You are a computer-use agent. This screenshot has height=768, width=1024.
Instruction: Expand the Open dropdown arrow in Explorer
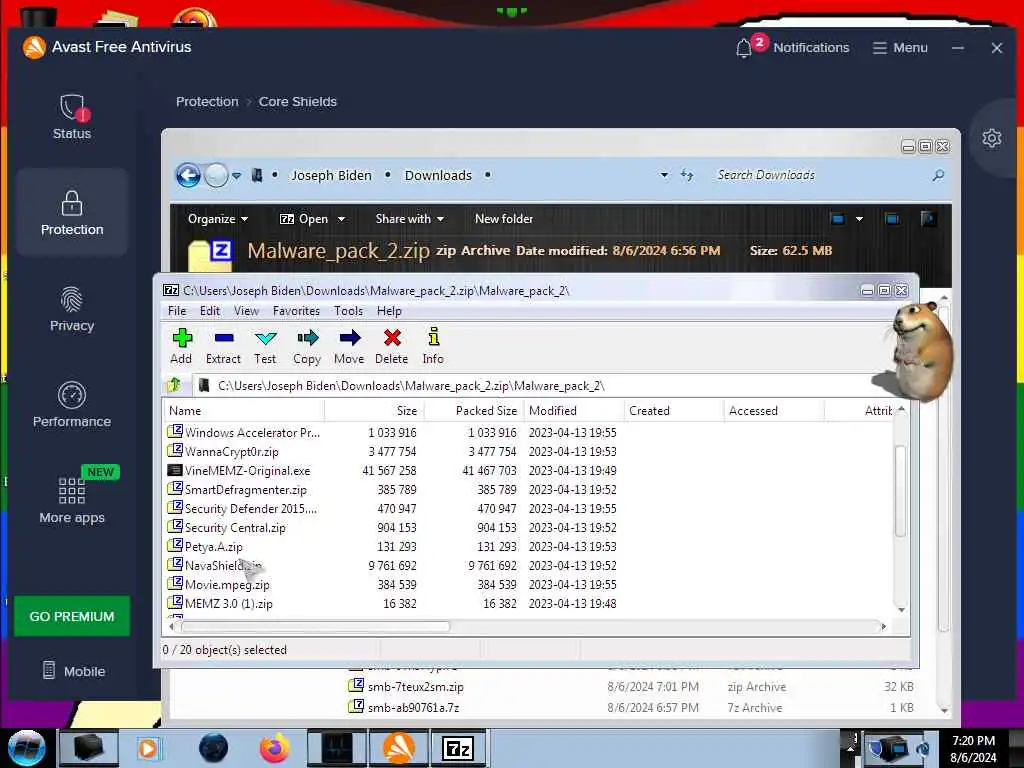click(x=341, y=219)
